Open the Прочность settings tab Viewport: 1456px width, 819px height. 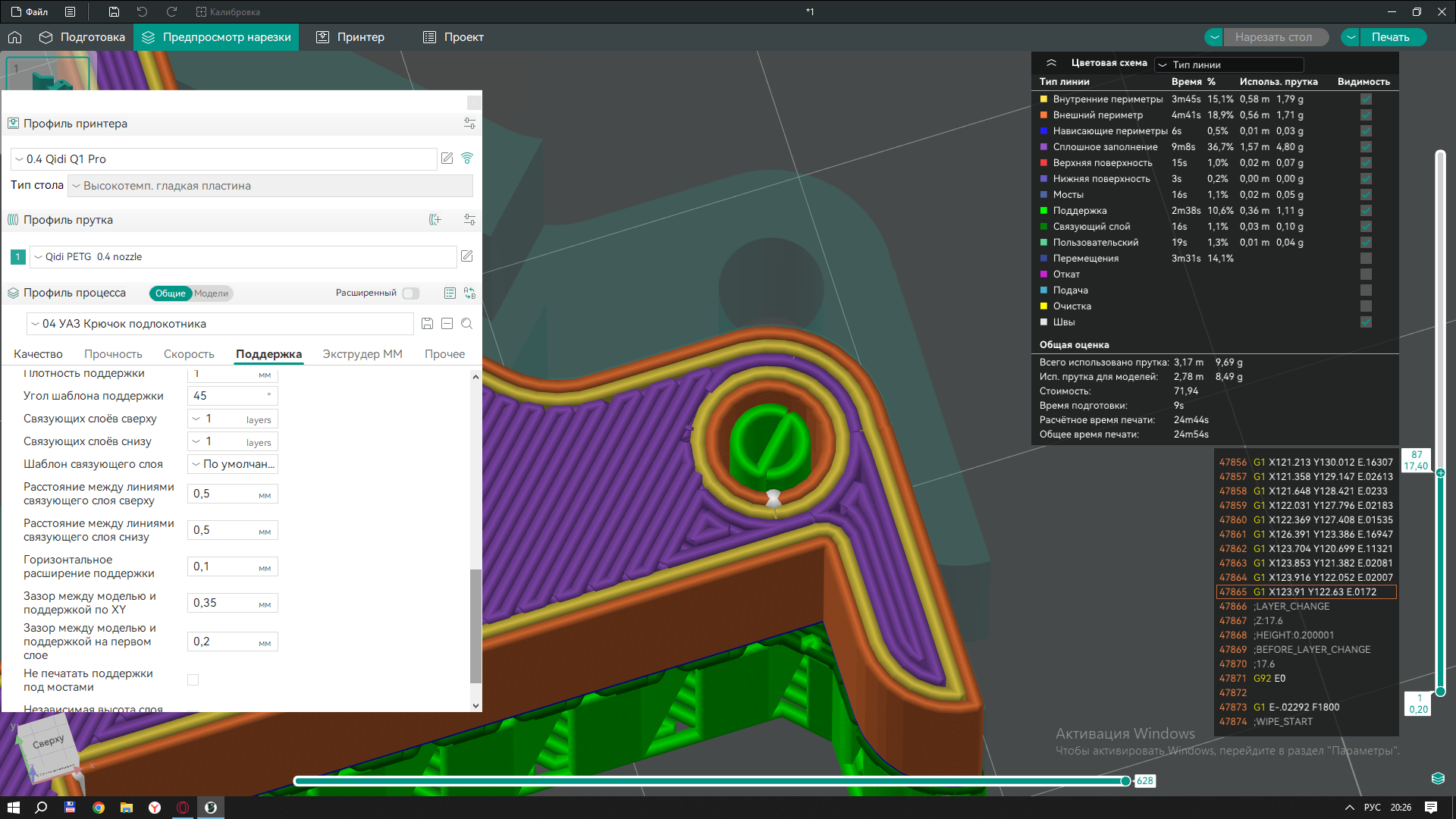(x=113, y=354)
